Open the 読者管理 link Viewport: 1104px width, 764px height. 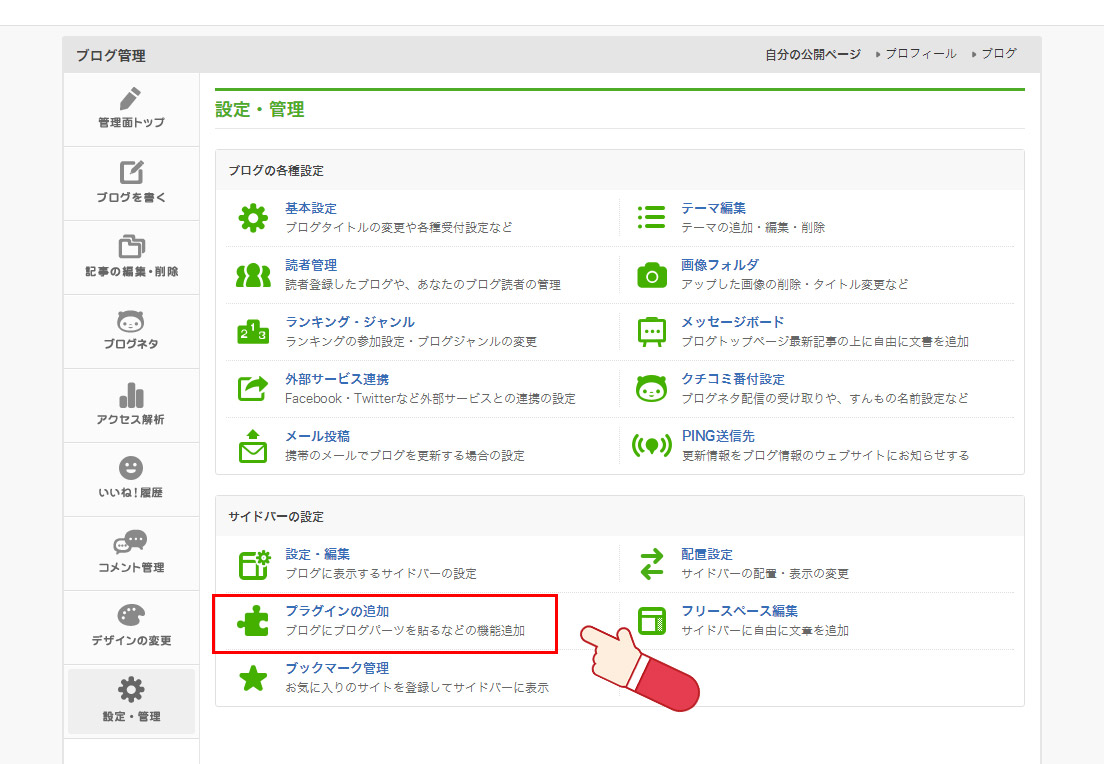(x=310, y=265)
